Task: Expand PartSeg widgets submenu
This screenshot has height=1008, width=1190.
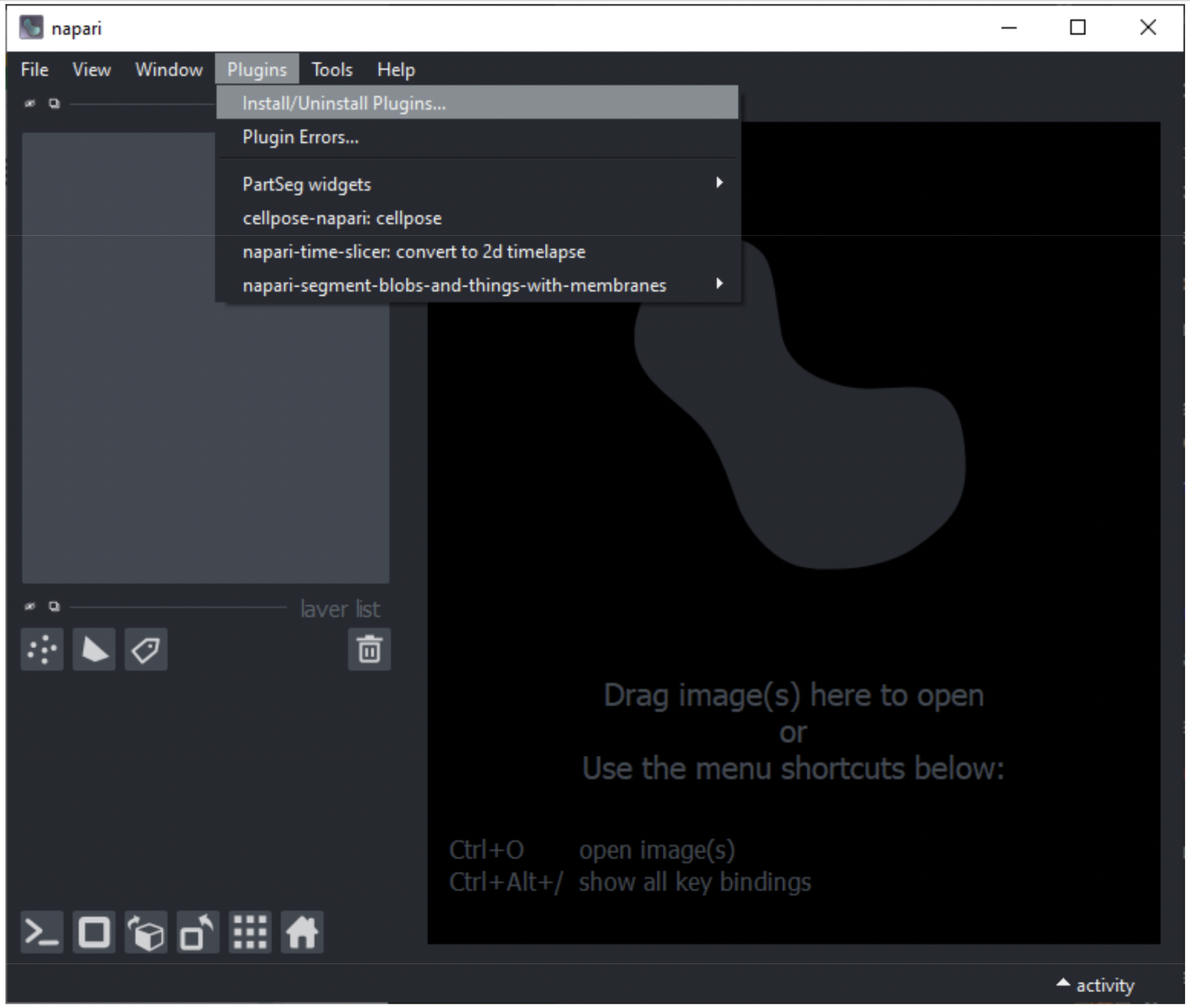Action: pyautogui.click(x=477, y=184)
